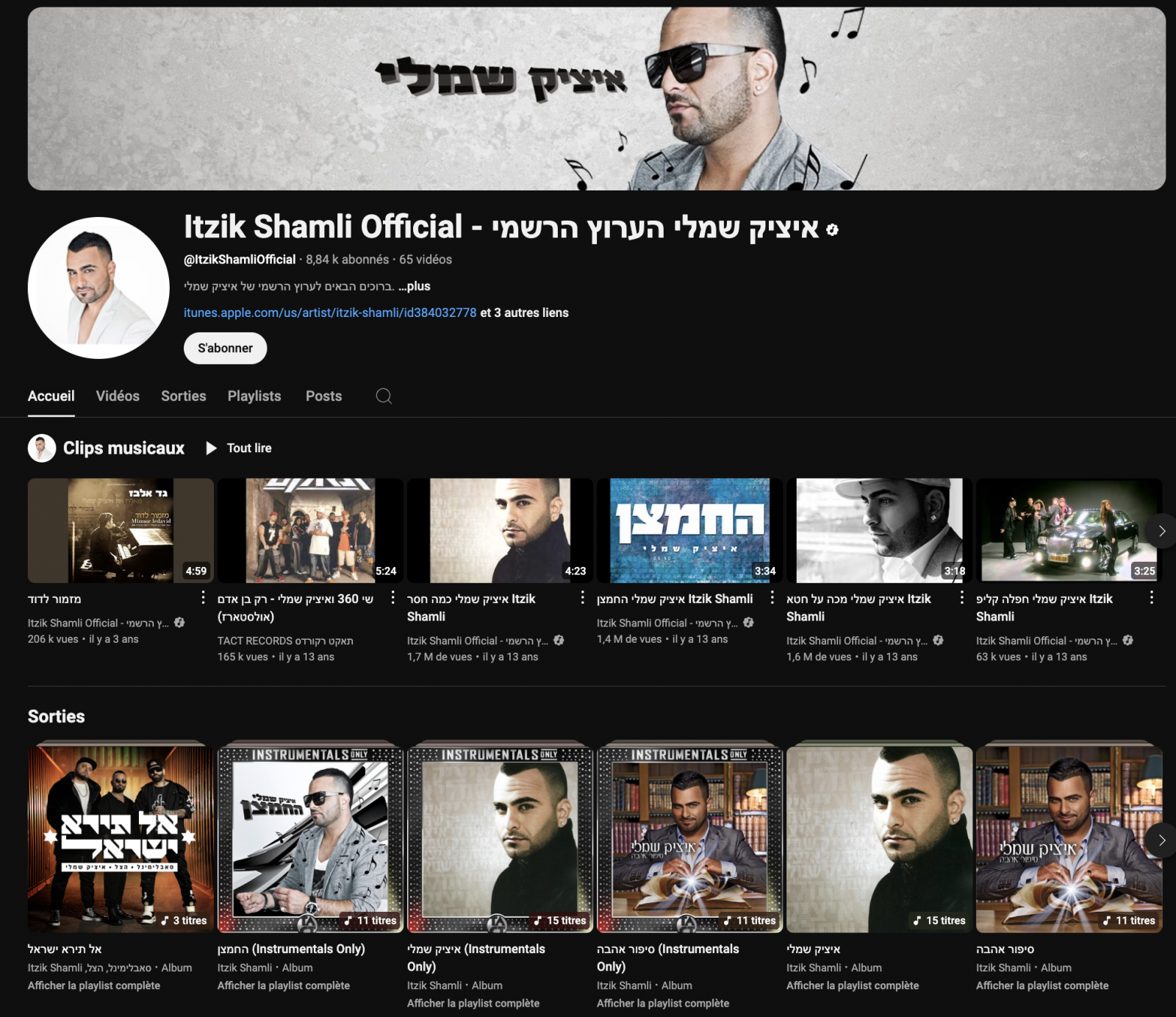This screenshot has width=1176, height=1017.
Task: Open the channel search magnifier icon
Action: [x=384, y=396]
